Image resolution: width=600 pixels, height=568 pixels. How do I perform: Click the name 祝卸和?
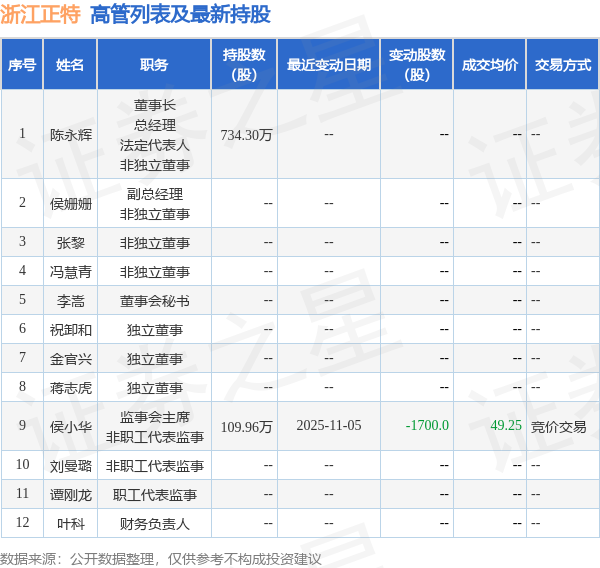(71, 330)
